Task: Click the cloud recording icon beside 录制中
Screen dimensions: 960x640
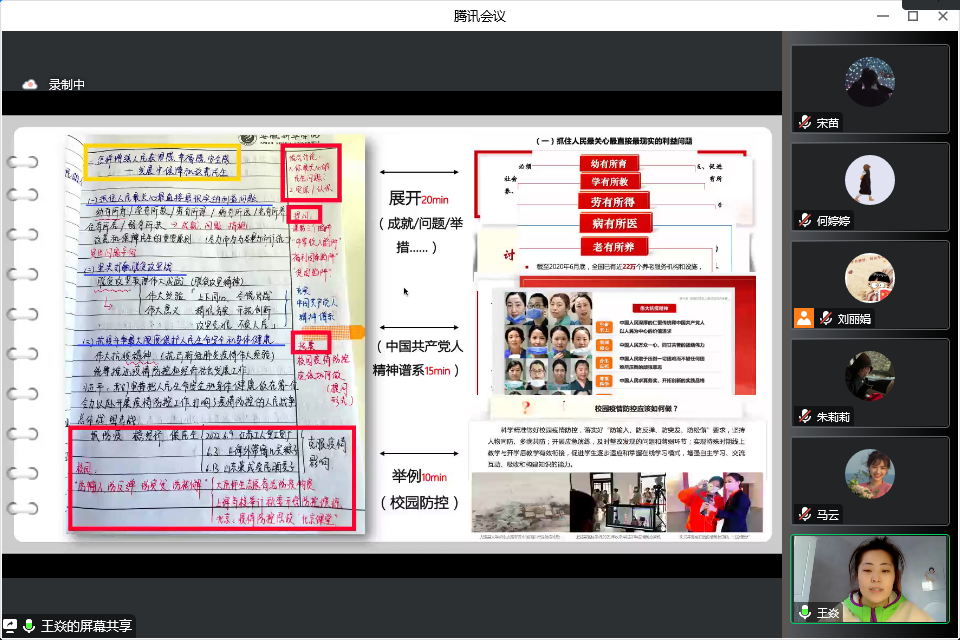Action: coord(30,85)
